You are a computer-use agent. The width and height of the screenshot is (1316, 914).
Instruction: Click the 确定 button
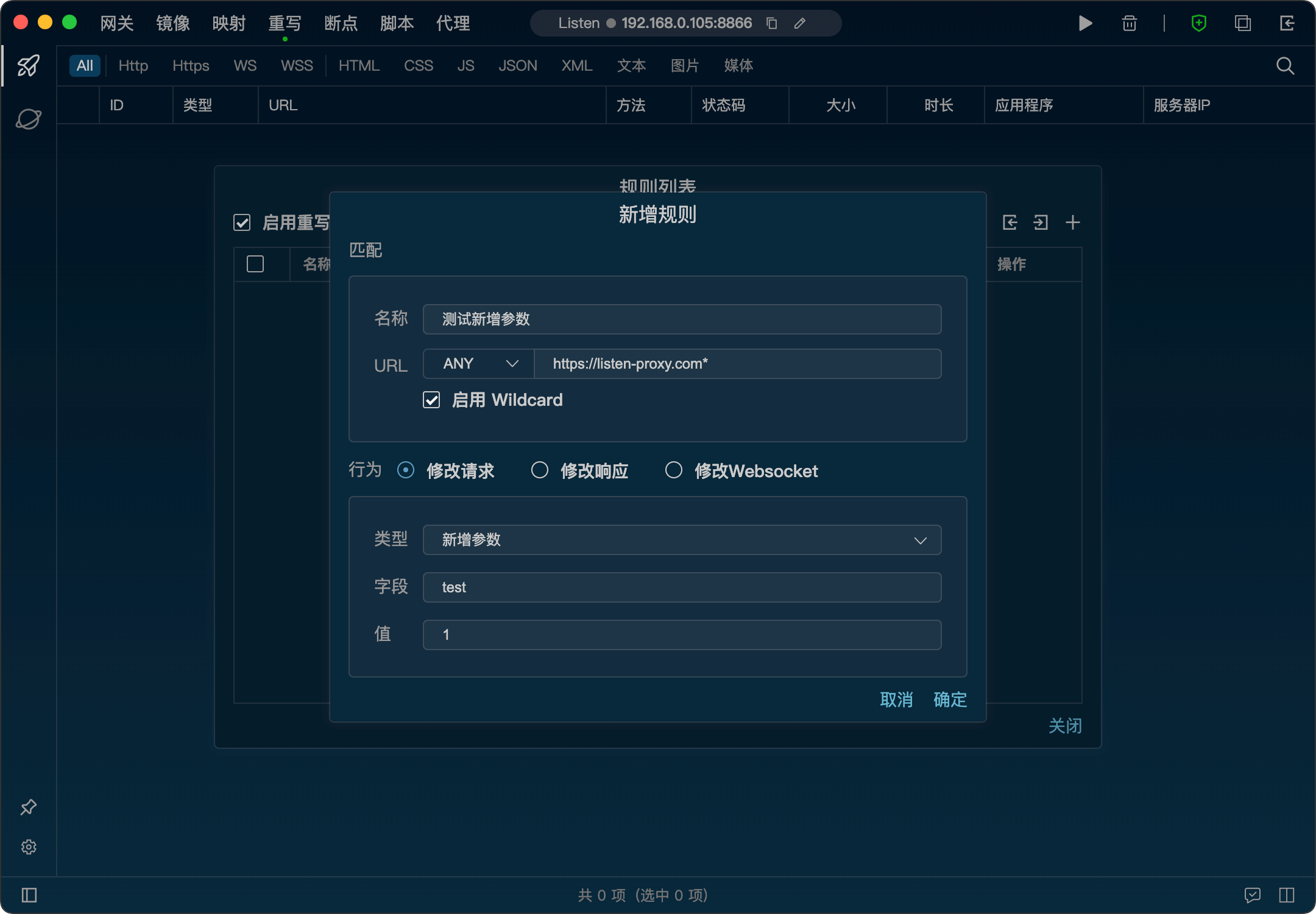click(x=950, y=700)
